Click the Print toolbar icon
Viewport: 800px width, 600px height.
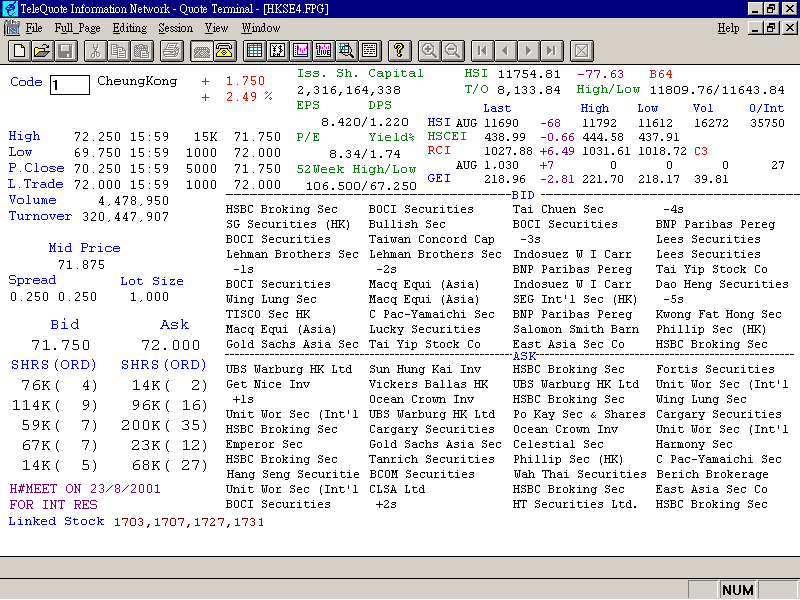pyautogui.click(x=171, y=51)
